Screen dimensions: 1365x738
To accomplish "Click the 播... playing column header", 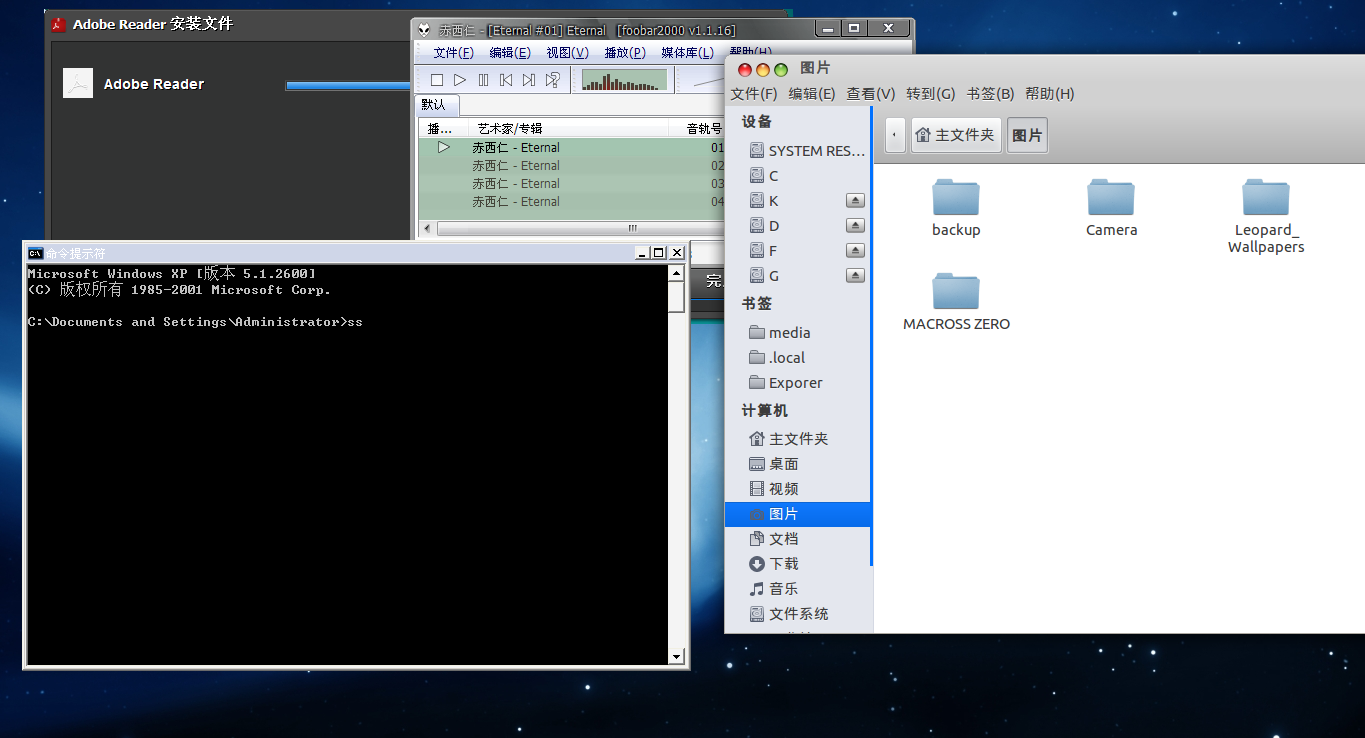I will click(442, 128).
